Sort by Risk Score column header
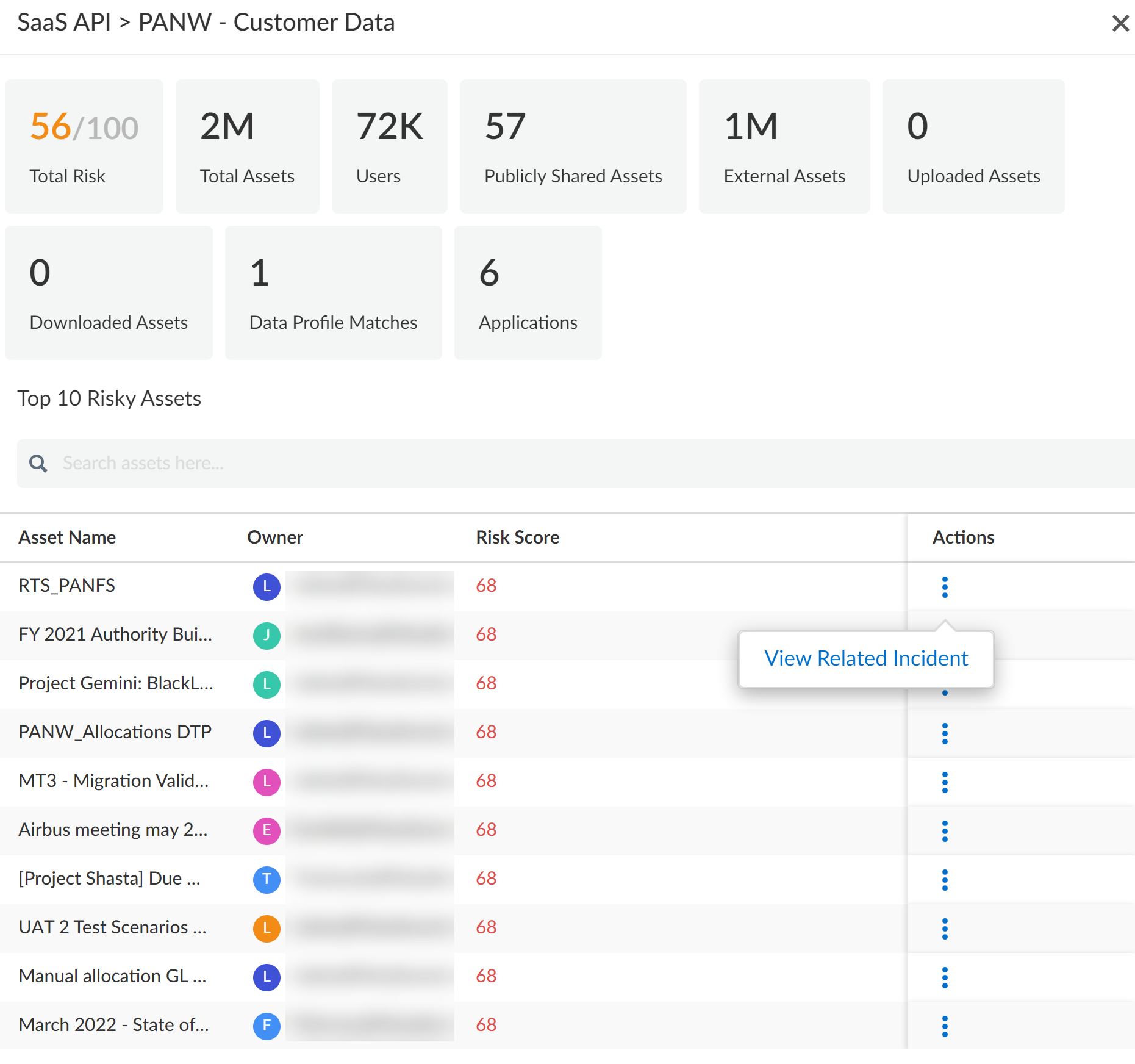Image resolution: width=1135 pixels, height=1064 pixels. pyautogui.click(x=517, y=537)
